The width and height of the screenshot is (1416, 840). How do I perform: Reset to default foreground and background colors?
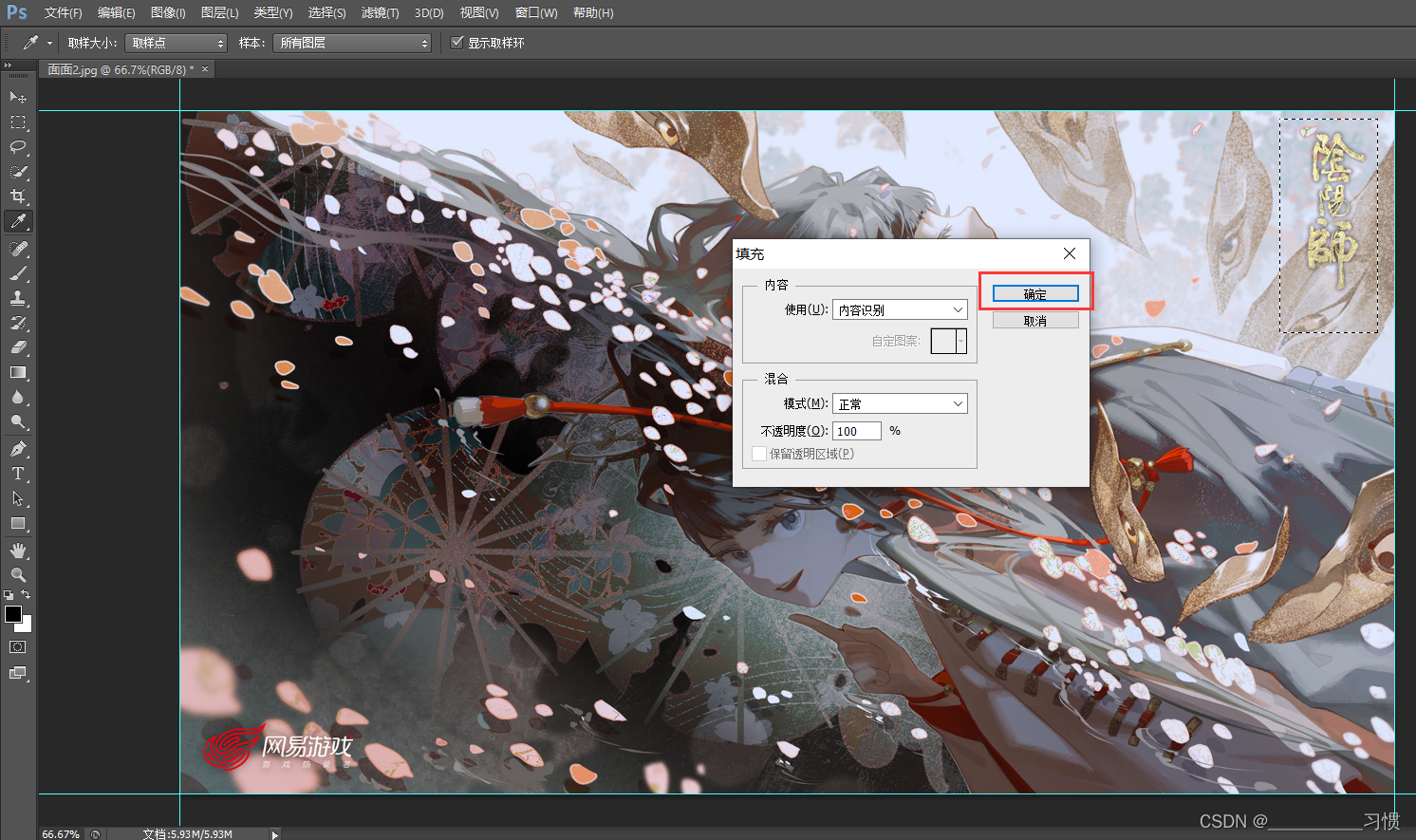(9, 595)
